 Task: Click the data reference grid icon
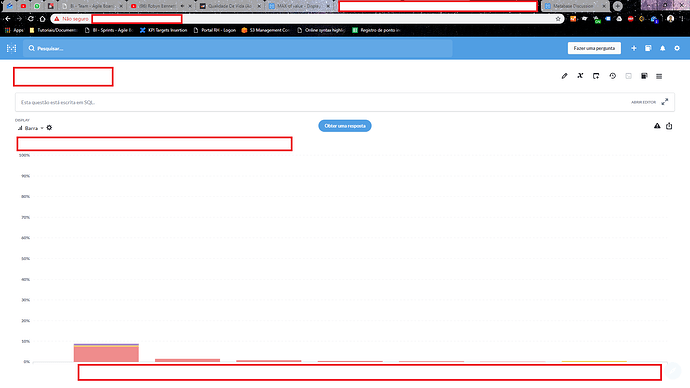click(x=644, y=76)
